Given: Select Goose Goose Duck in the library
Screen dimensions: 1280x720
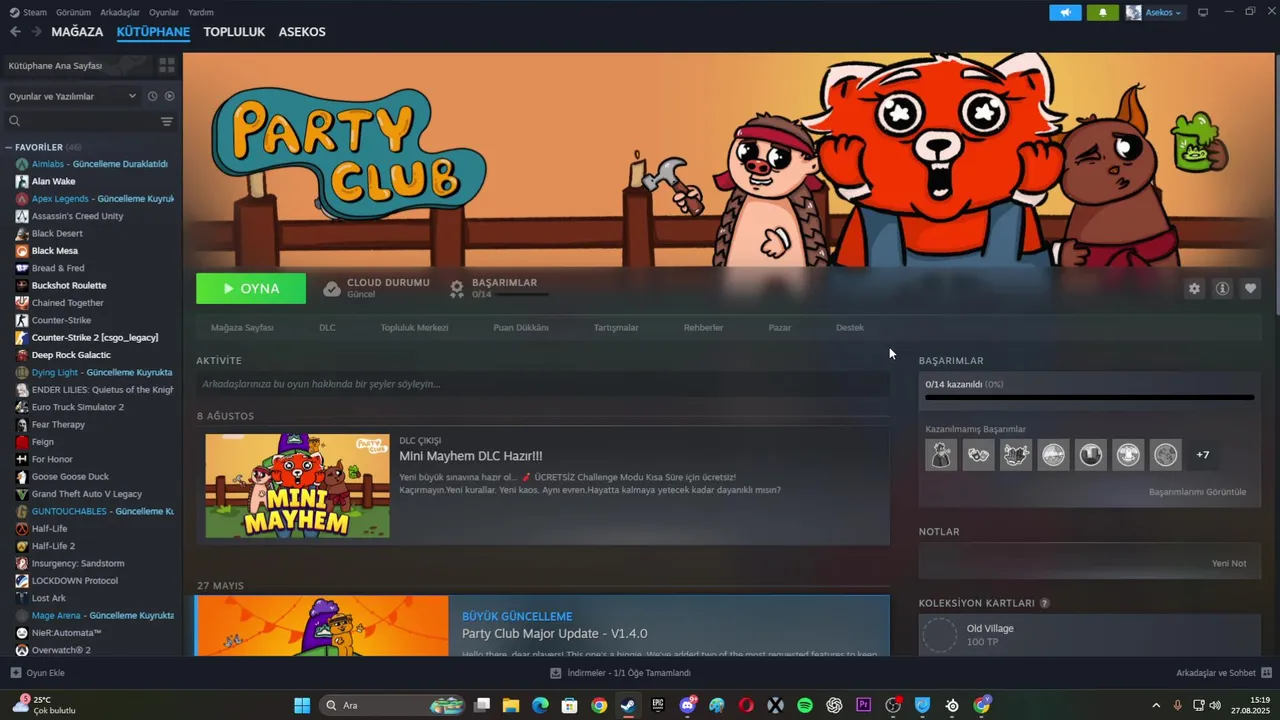Looking at the screenshot, I should point(70,477).
